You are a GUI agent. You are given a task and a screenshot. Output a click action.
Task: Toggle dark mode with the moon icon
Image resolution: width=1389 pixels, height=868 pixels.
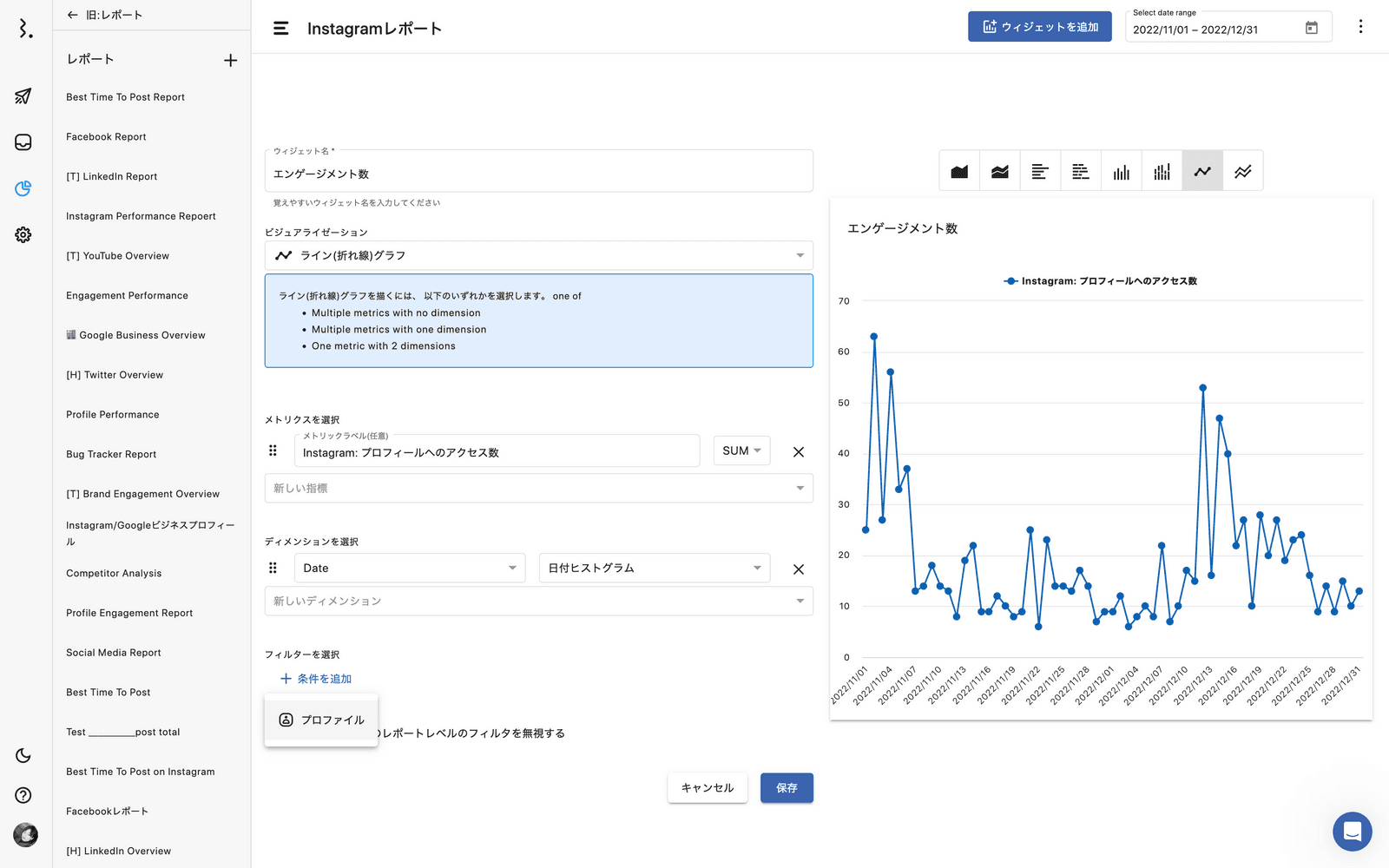[23, 756]
